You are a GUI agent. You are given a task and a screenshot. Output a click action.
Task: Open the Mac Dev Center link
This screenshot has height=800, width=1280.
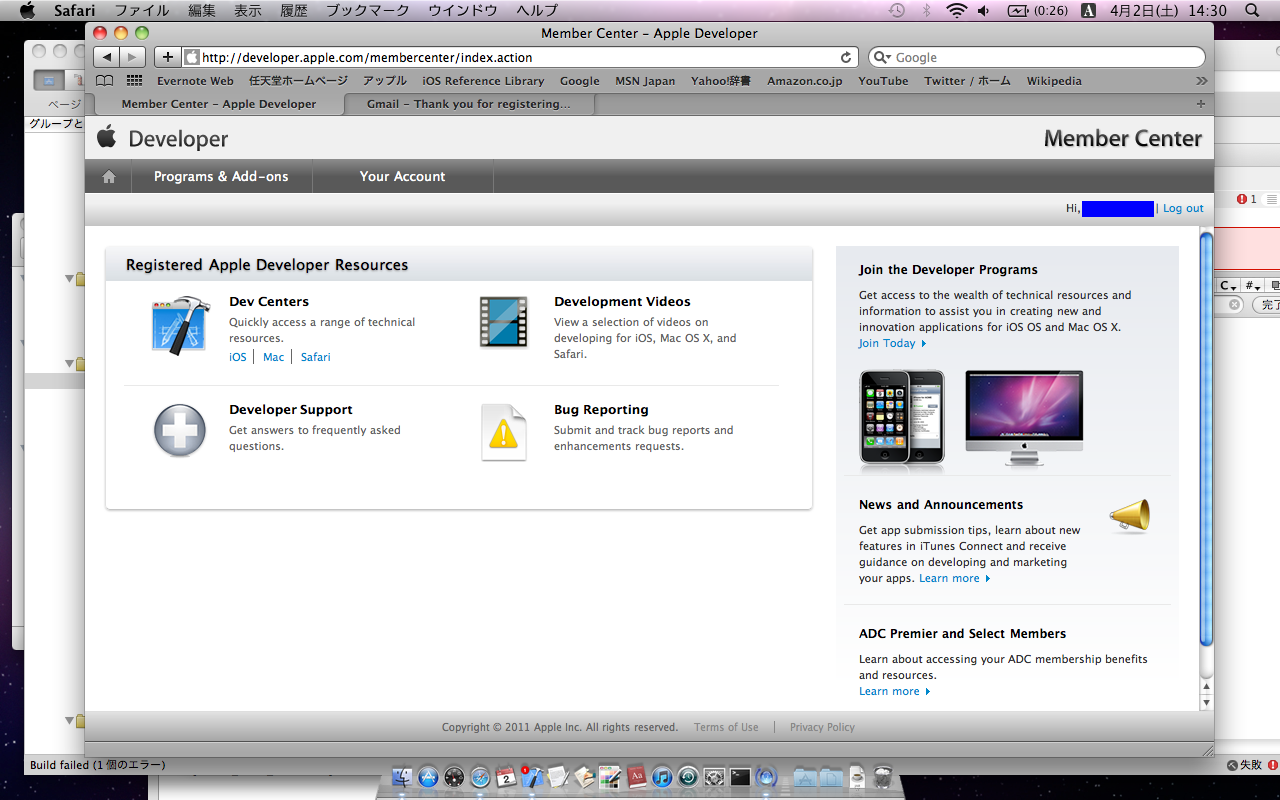(273, 357)
